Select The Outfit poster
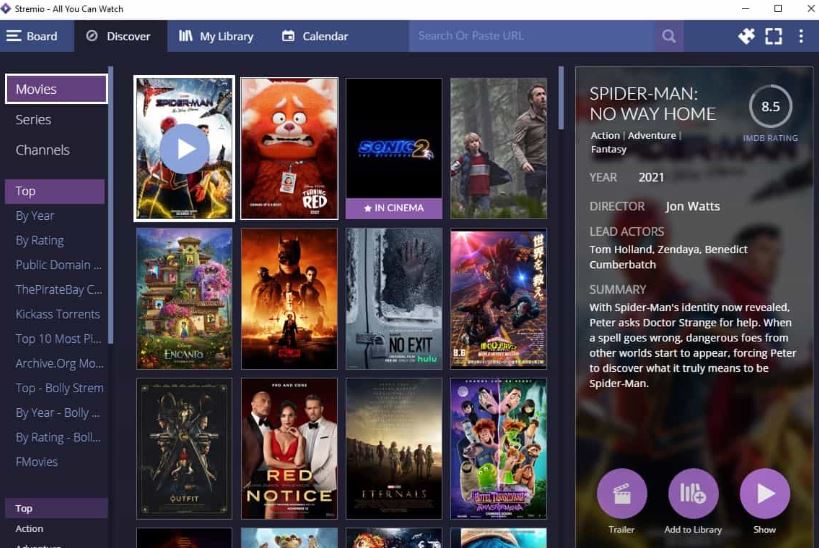819x548 pixels. click(184, 449)
